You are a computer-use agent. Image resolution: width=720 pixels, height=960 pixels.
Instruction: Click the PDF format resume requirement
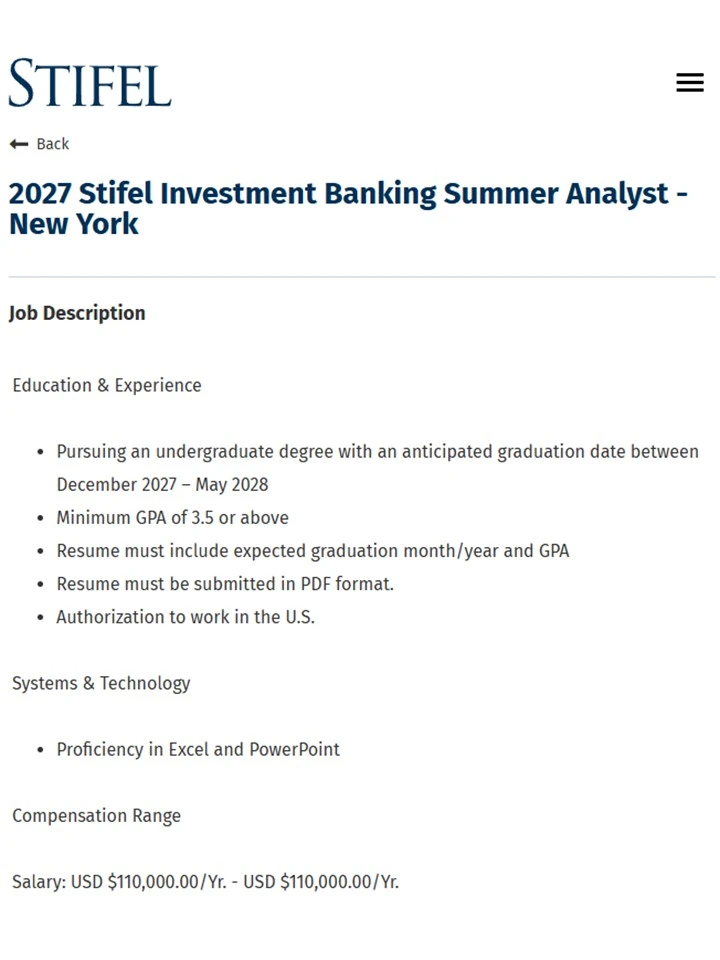(225, 584)
